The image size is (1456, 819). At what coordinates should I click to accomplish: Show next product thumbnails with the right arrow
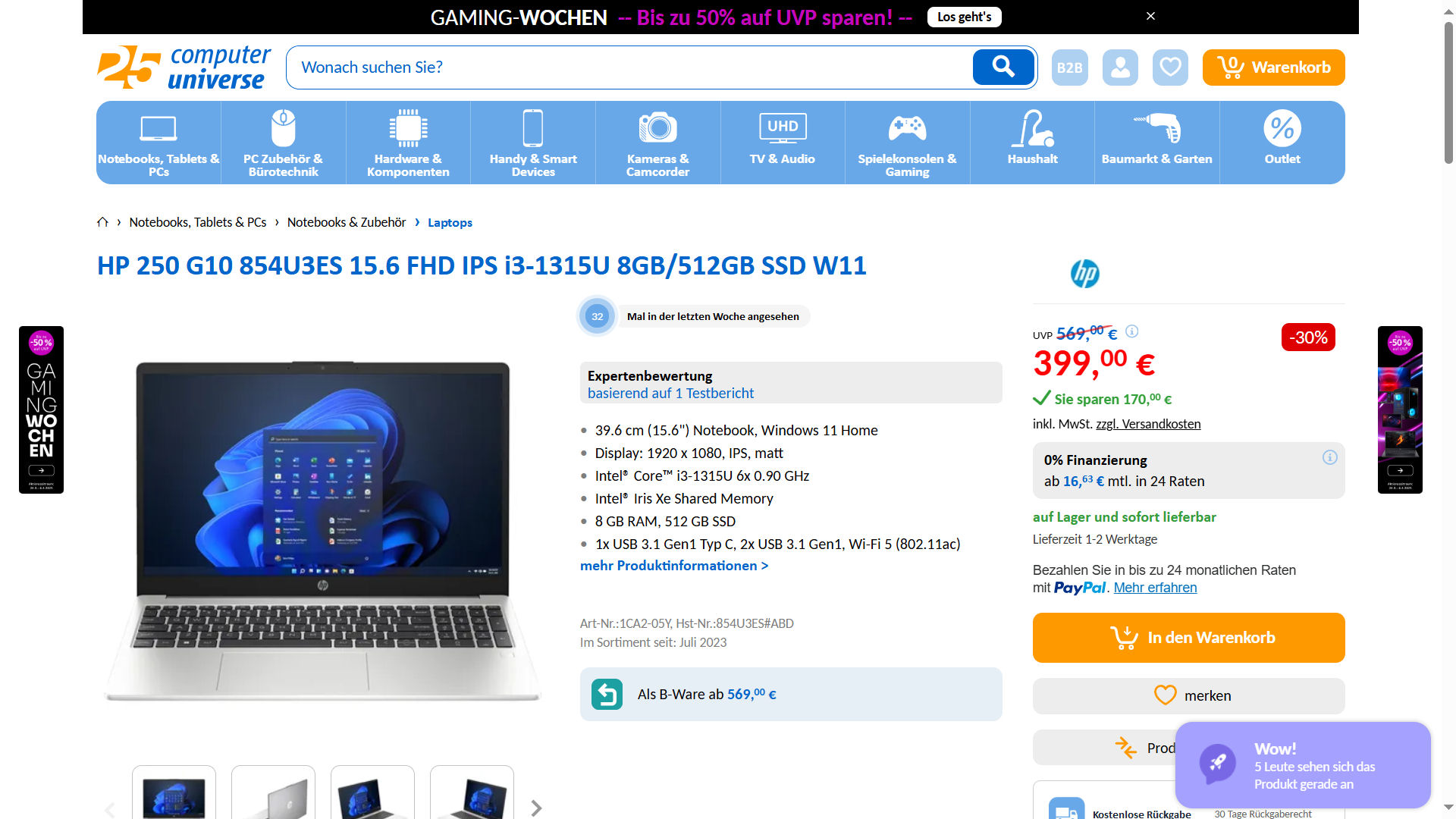536,808
